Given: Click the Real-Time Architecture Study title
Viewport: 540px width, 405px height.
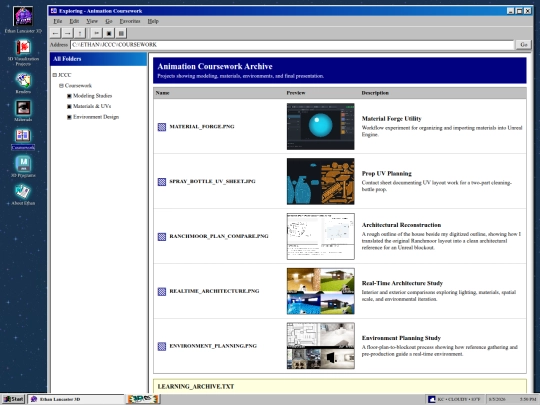Looking at the screenshot, I should tap(402, 283).
